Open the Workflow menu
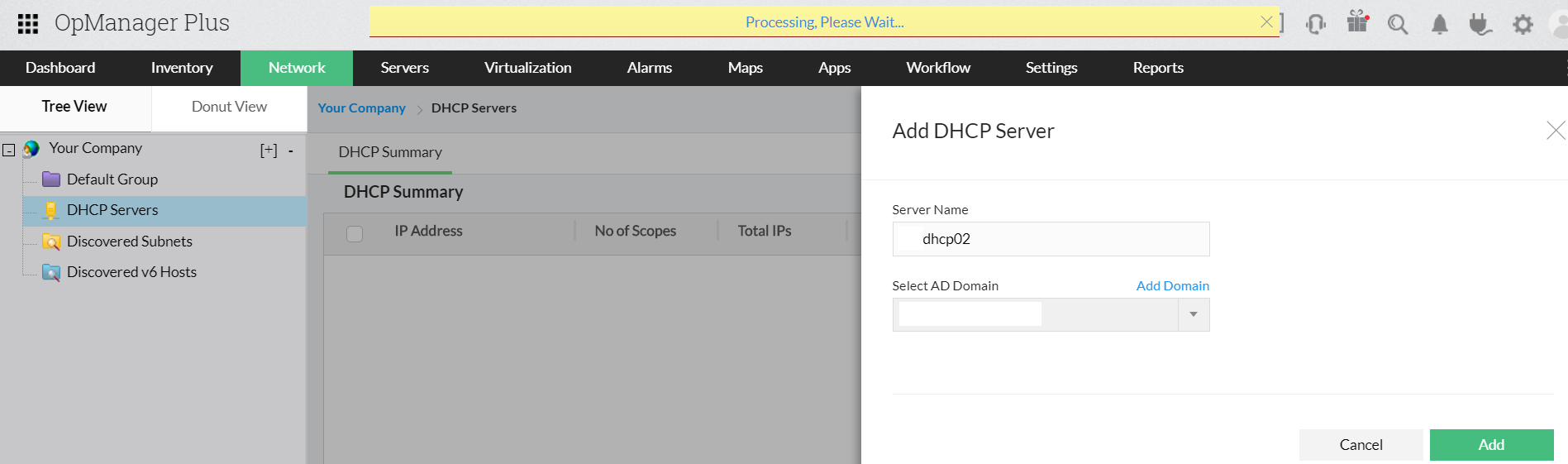This screenshot has height=464, width=1568. click(938, 68)
